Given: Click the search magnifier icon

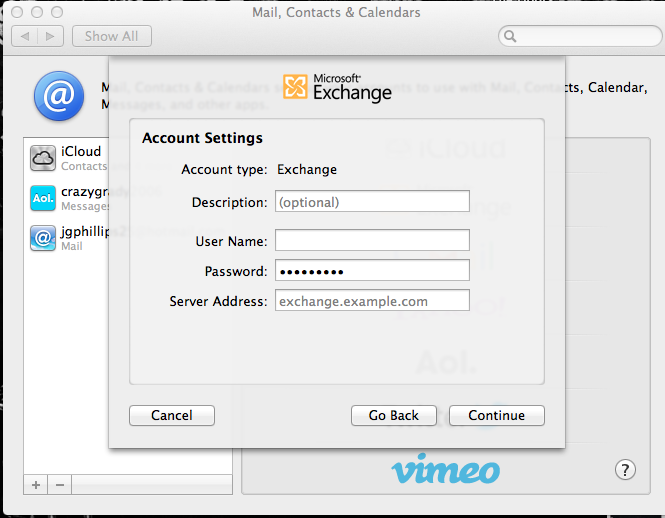Looking at the screenshot, I should 510,36.
